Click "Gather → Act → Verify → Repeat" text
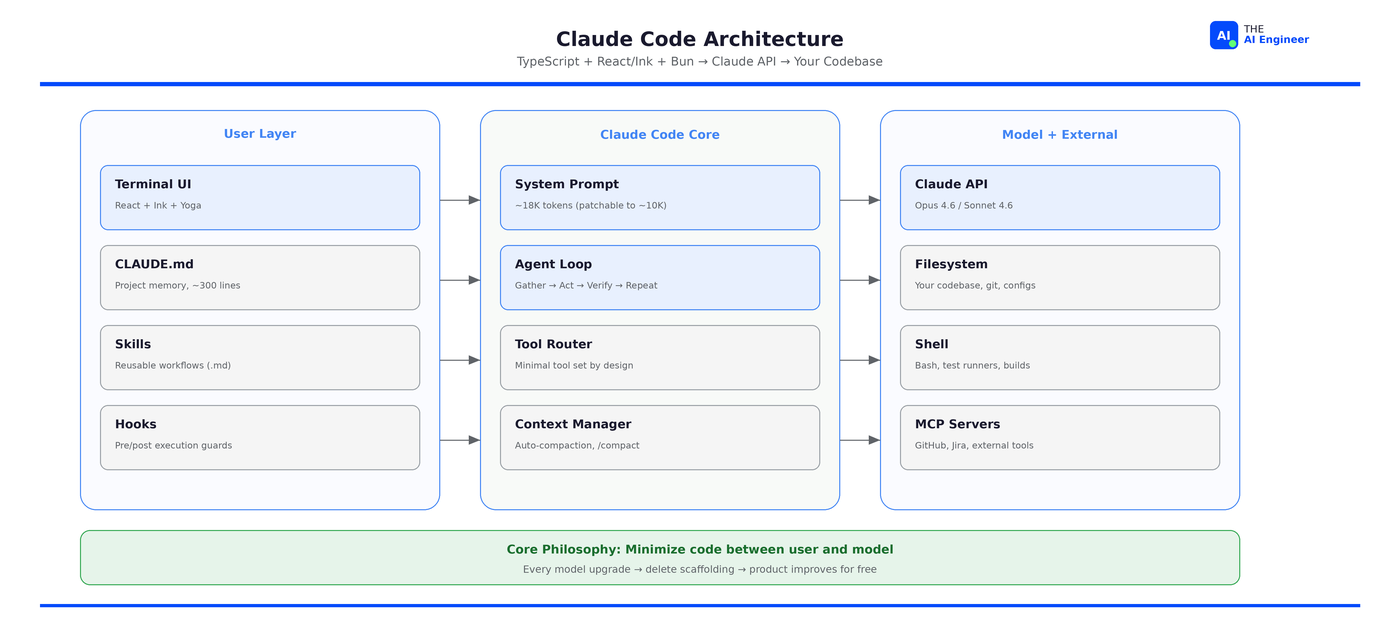 (x=586, y=286)
